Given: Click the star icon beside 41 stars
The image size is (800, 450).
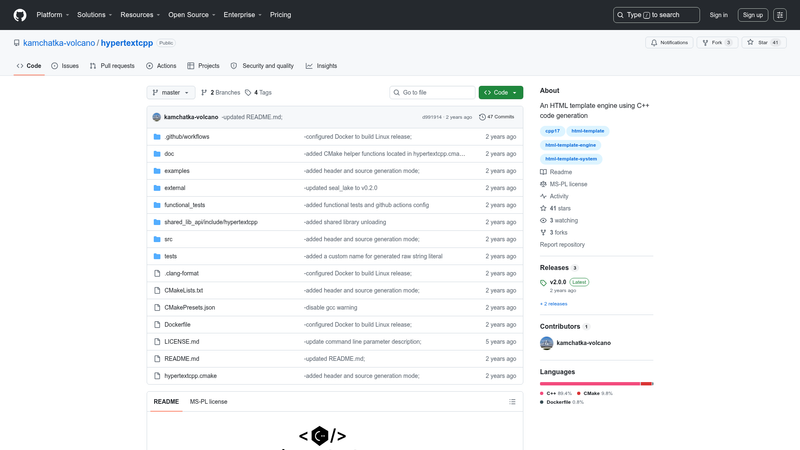Looking at the screenshot, I should pos(543,208).
